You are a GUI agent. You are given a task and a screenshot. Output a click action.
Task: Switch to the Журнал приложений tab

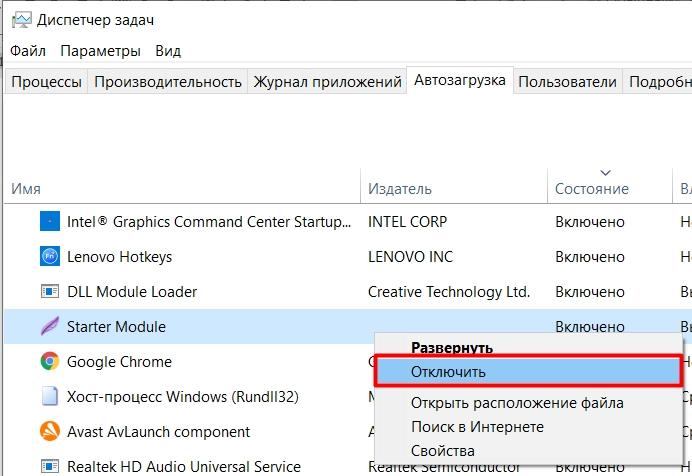pyautogui.click(x=327, y=82)
